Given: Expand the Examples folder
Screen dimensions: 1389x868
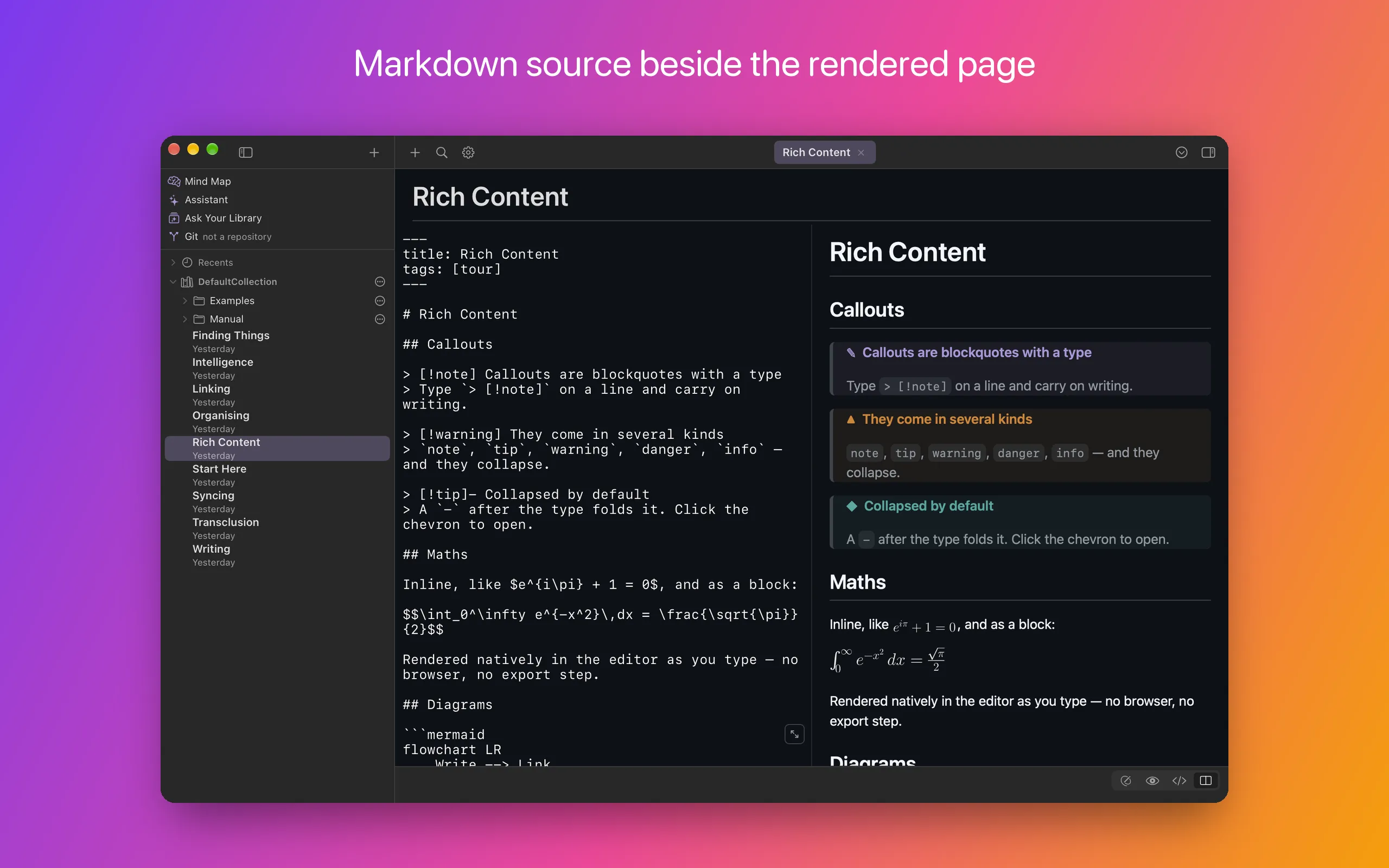Looking at the screenshot, I should pyautogui.click(x=185, y=300).
